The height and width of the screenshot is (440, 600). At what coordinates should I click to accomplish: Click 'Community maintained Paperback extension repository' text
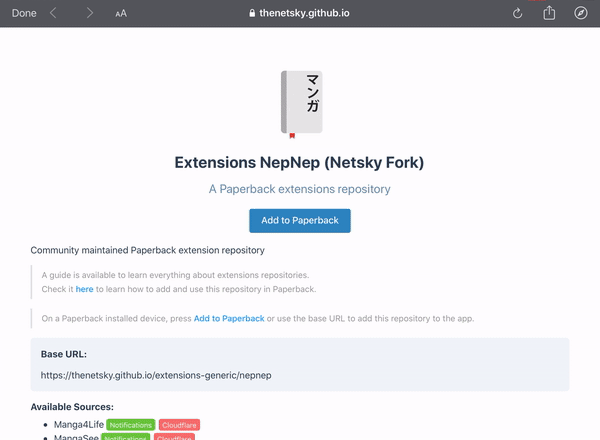[x=147, y=250]
